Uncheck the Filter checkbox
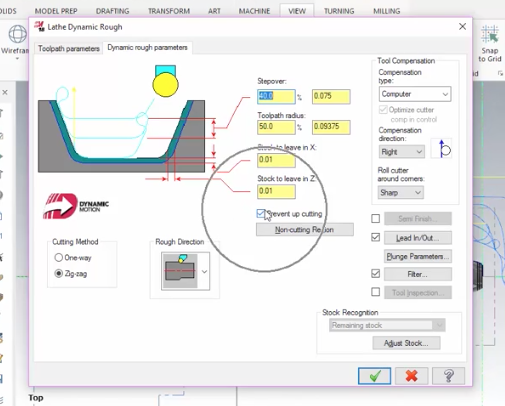 click(376, 274)
